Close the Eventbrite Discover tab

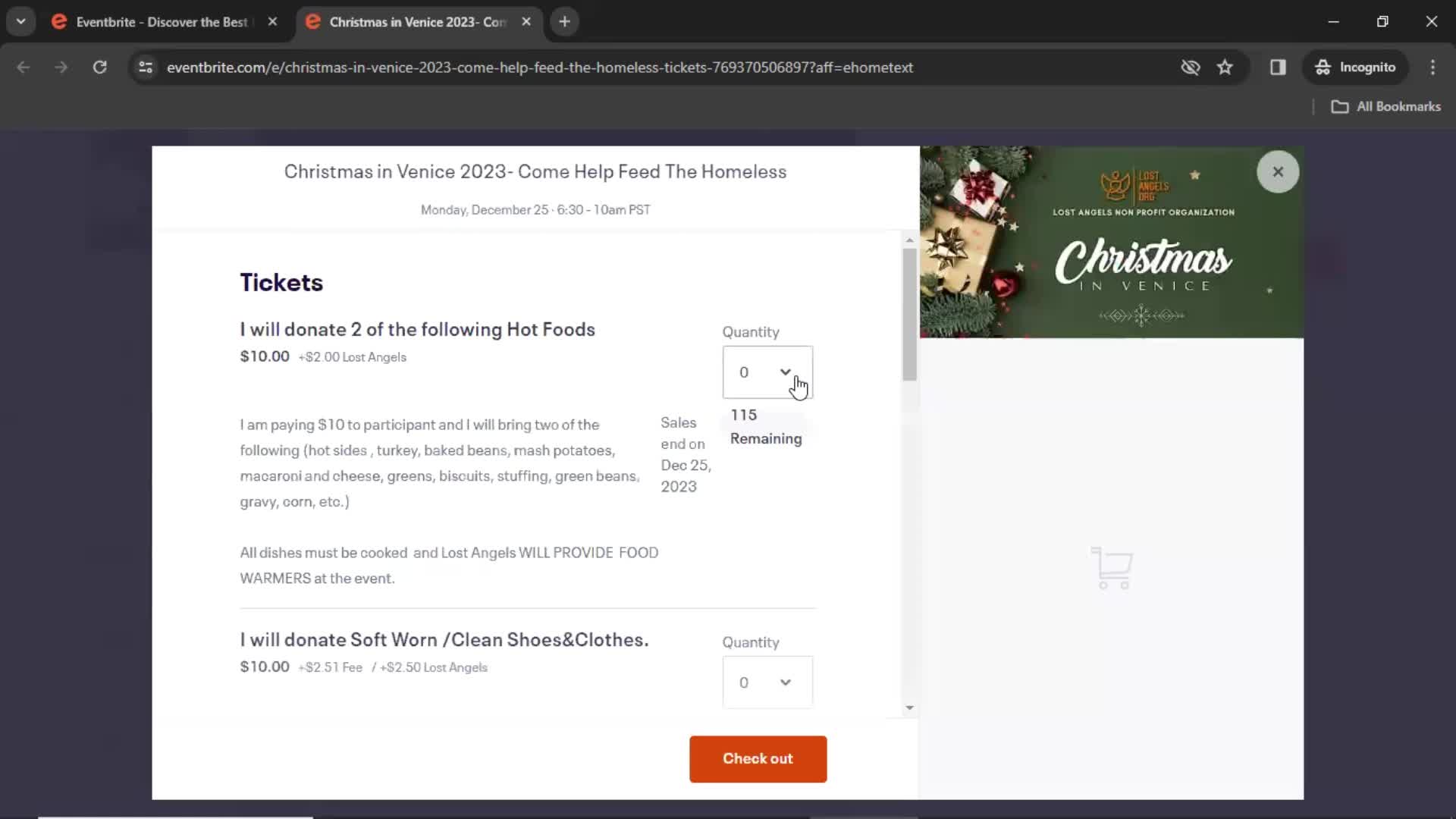(272, 22)
